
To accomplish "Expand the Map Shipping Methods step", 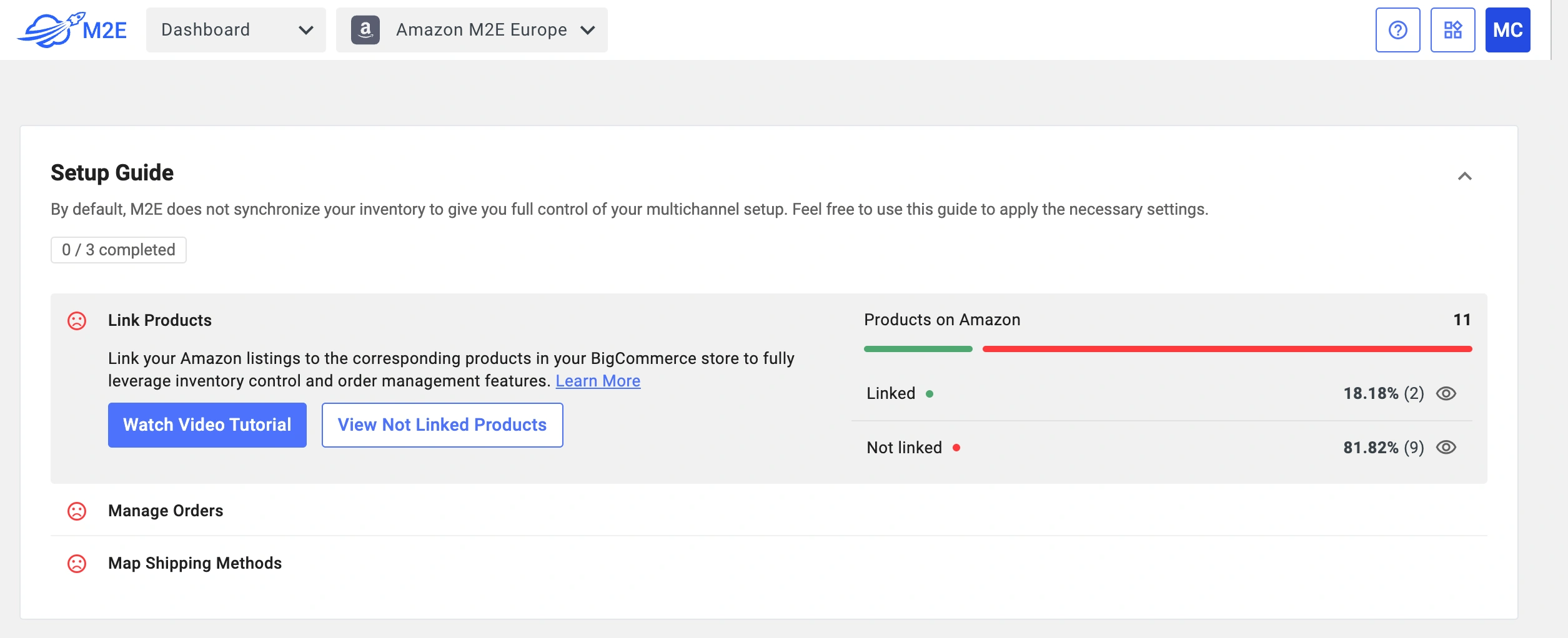I will point(195,563).
